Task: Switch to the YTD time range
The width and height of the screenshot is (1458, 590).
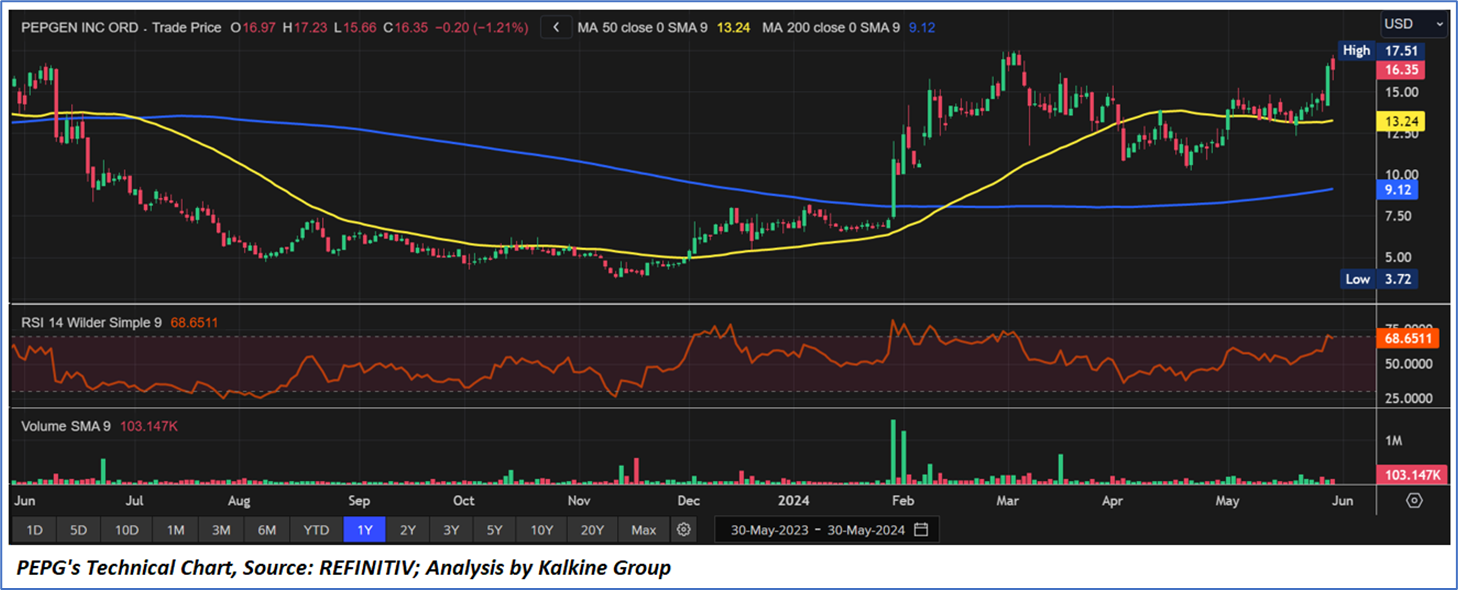Action: pyautogui.click(x=316, y=529)
